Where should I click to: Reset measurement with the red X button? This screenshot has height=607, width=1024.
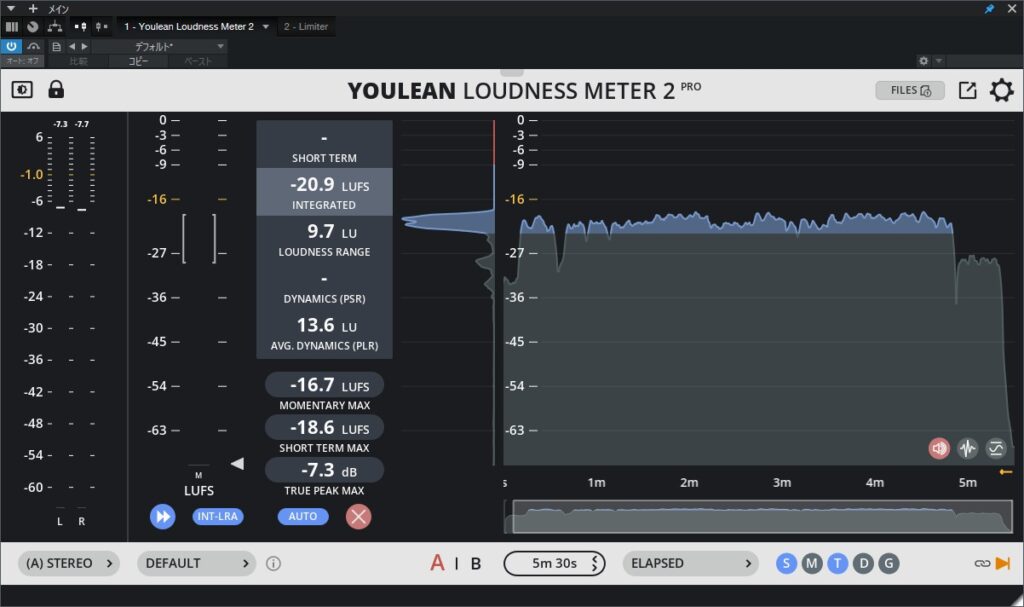[359, 517]
